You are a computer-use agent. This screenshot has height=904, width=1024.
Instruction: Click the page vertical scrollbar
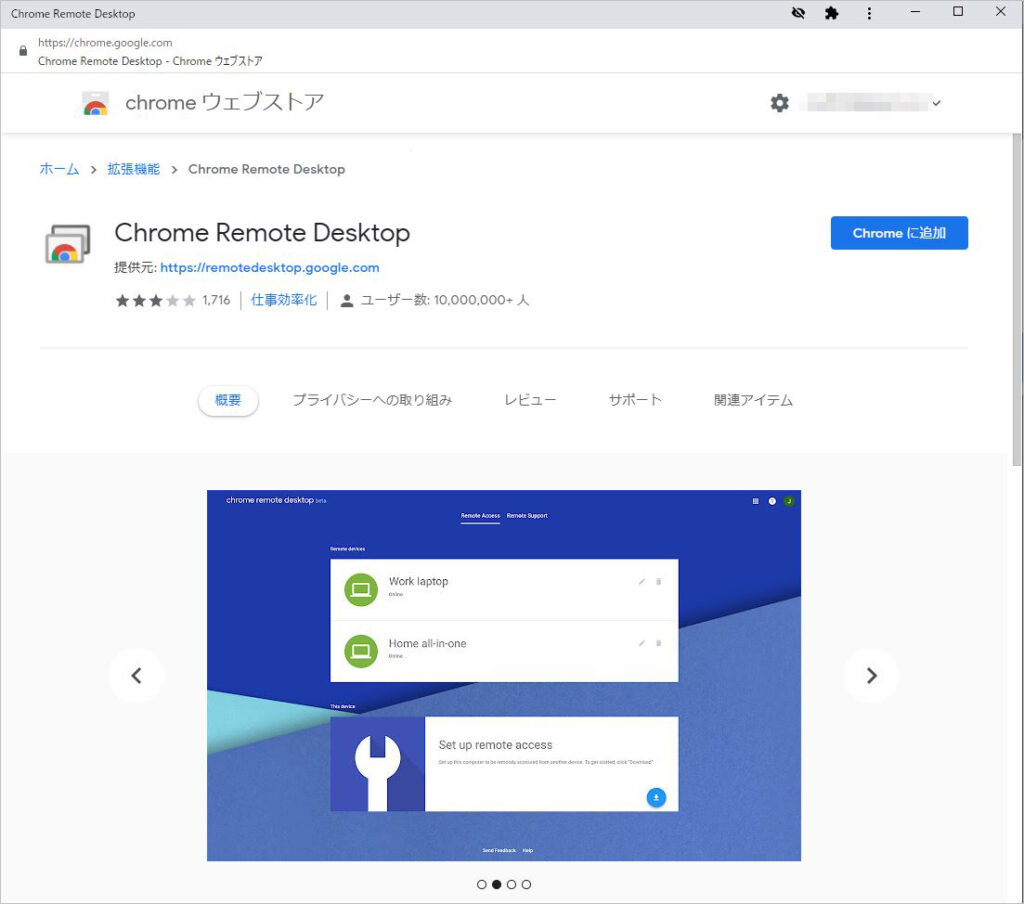1016,300
